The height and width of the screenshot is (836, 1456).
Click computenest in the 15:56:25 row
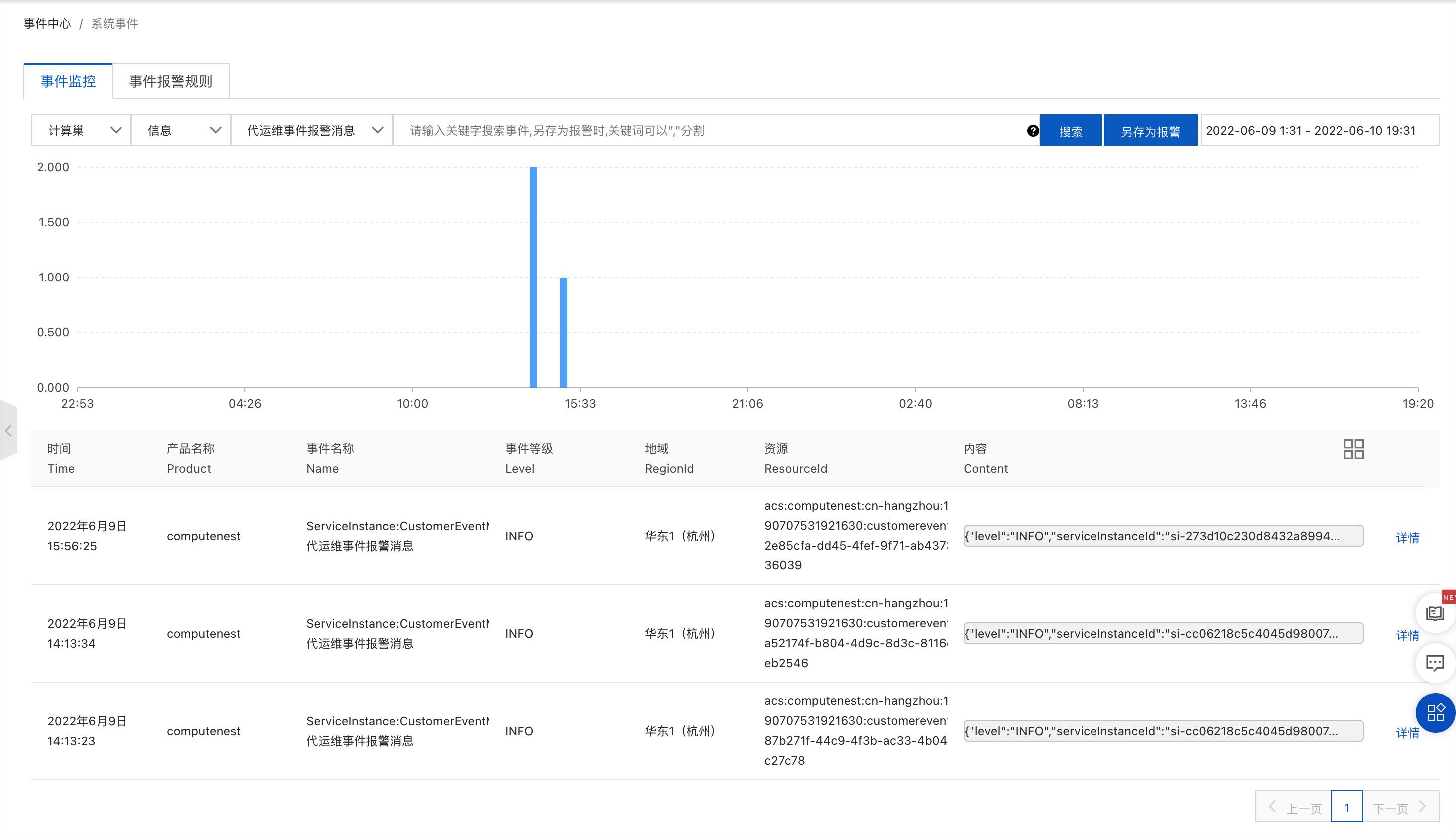203,536
